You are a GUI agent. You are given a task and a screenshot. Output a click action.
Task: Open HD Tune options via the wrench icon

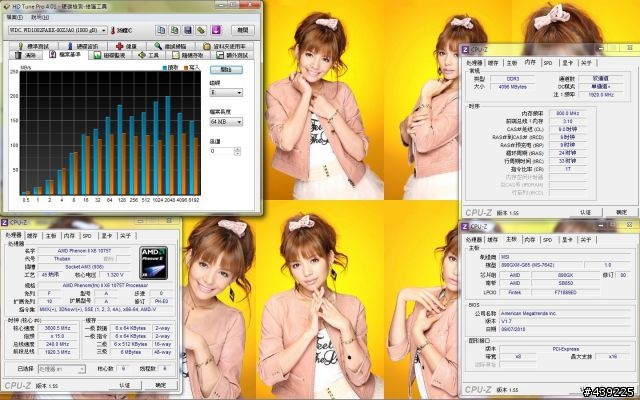point(201,30)
